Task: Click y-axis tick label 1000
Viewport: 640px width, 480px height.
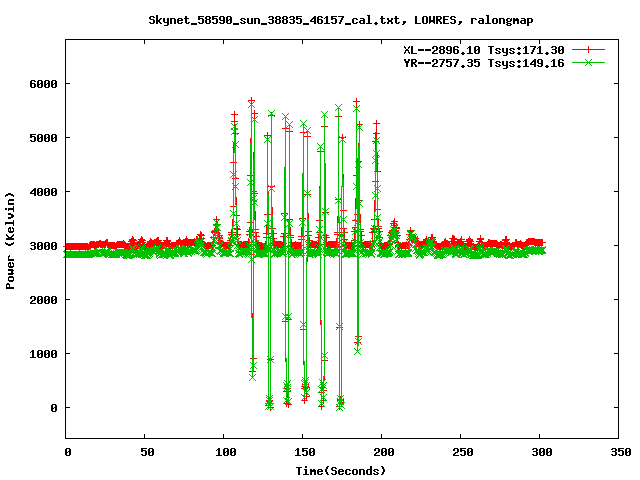Action: [43, 354]
